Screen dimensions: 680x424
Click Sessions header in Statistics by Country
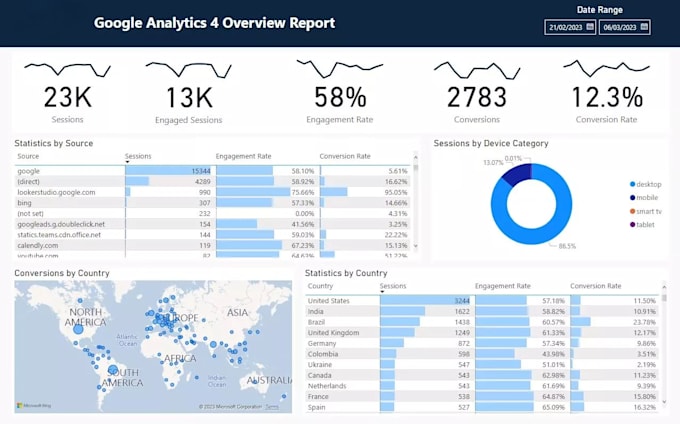[x=393, y=286]
